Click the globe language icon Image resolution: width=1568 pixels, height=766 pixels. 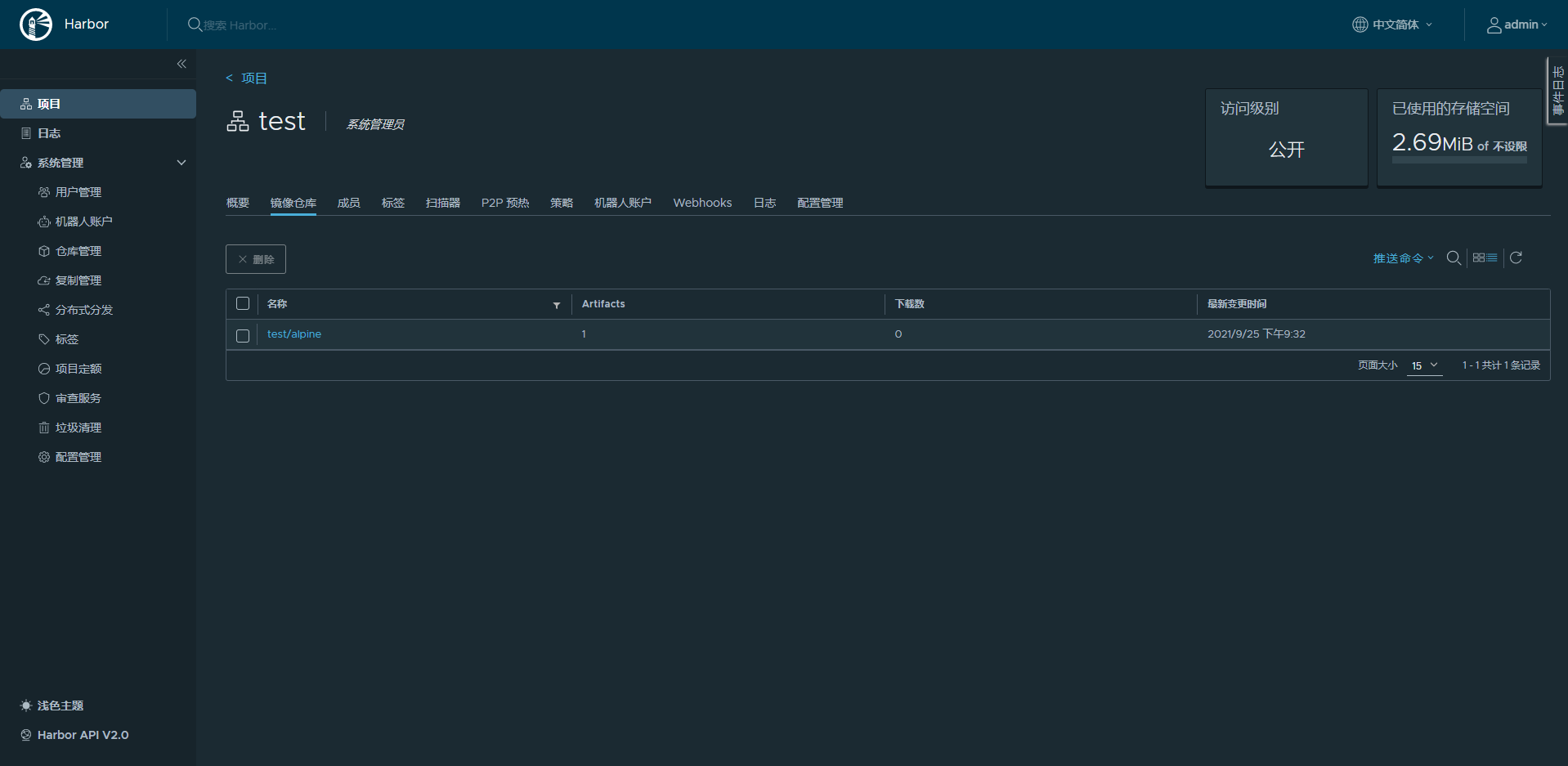tap(1360, 25)
